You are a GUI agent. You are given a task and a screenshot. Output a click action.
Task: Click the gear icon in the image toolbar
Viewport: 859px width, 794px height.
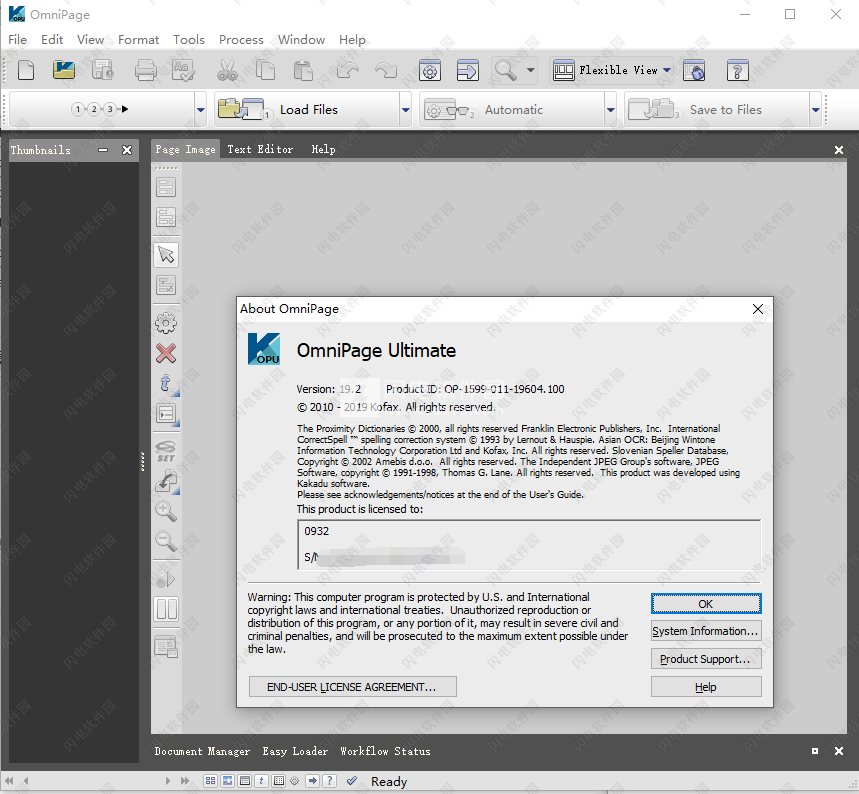(166, 323)
